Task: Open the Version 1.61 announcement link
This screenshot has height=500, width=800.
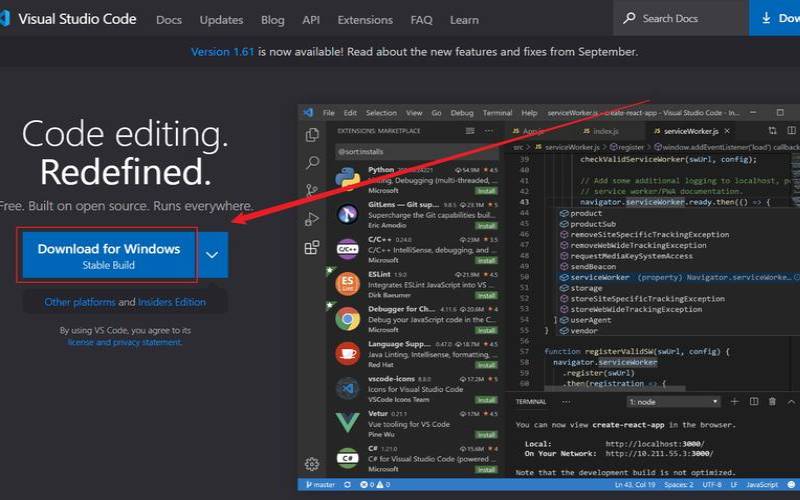Action: (222, 52)
